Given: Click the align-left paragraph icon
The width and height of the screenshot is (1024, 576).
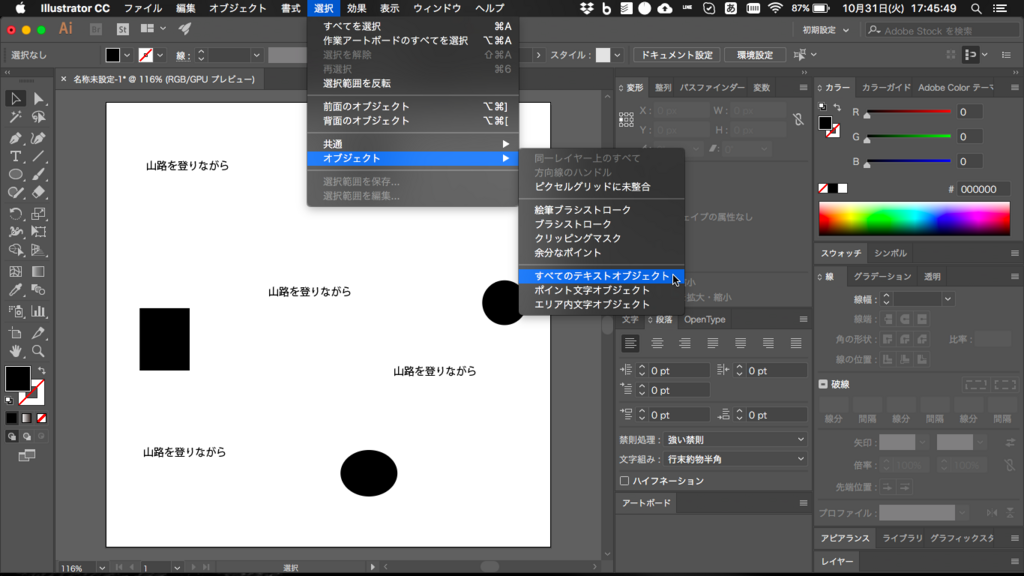Looking at the screenshot, I should click(x=630, y=343).
